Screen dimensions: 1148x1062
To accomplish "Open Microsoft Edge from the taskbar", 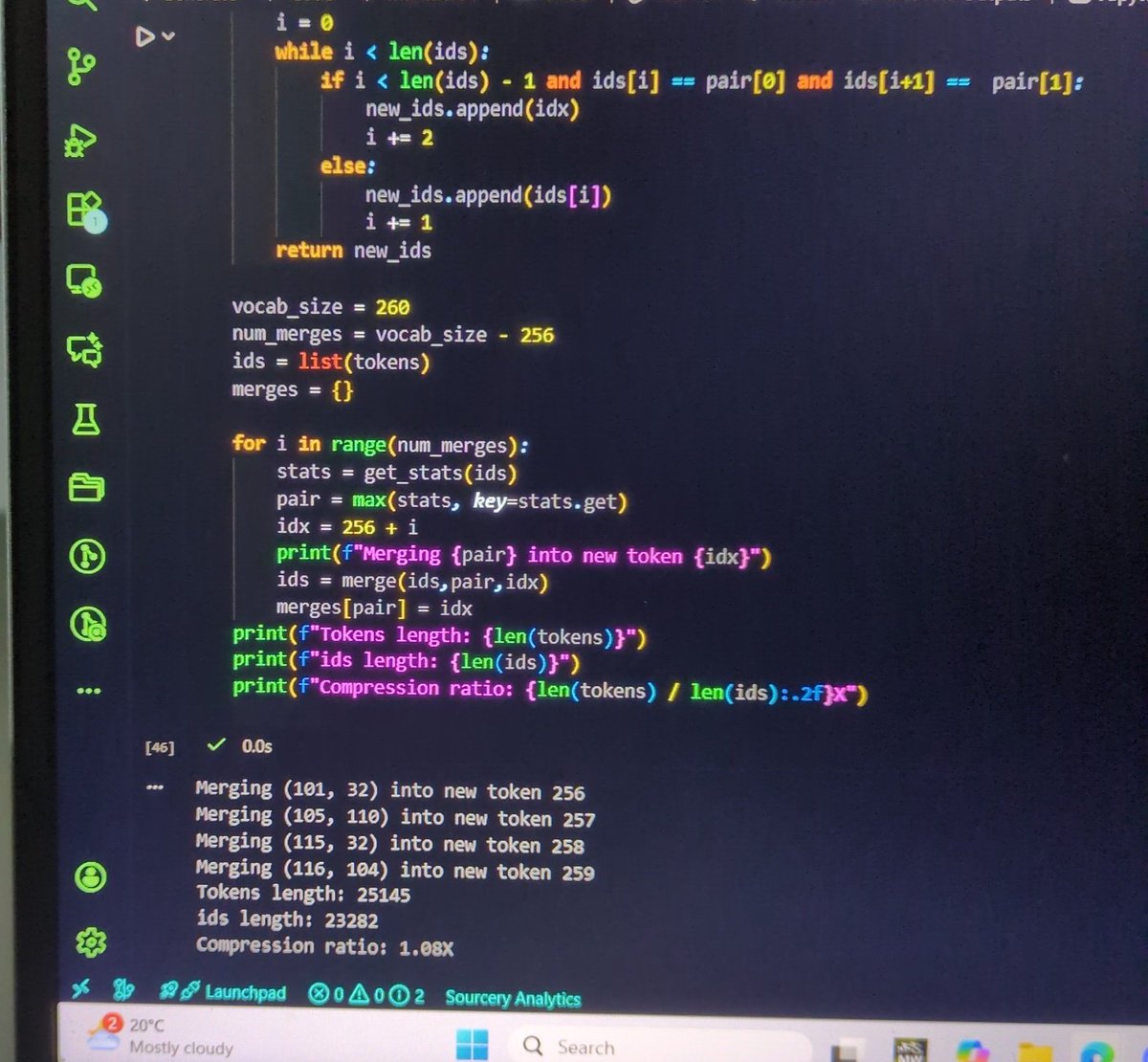I will coord(1099,1052).
